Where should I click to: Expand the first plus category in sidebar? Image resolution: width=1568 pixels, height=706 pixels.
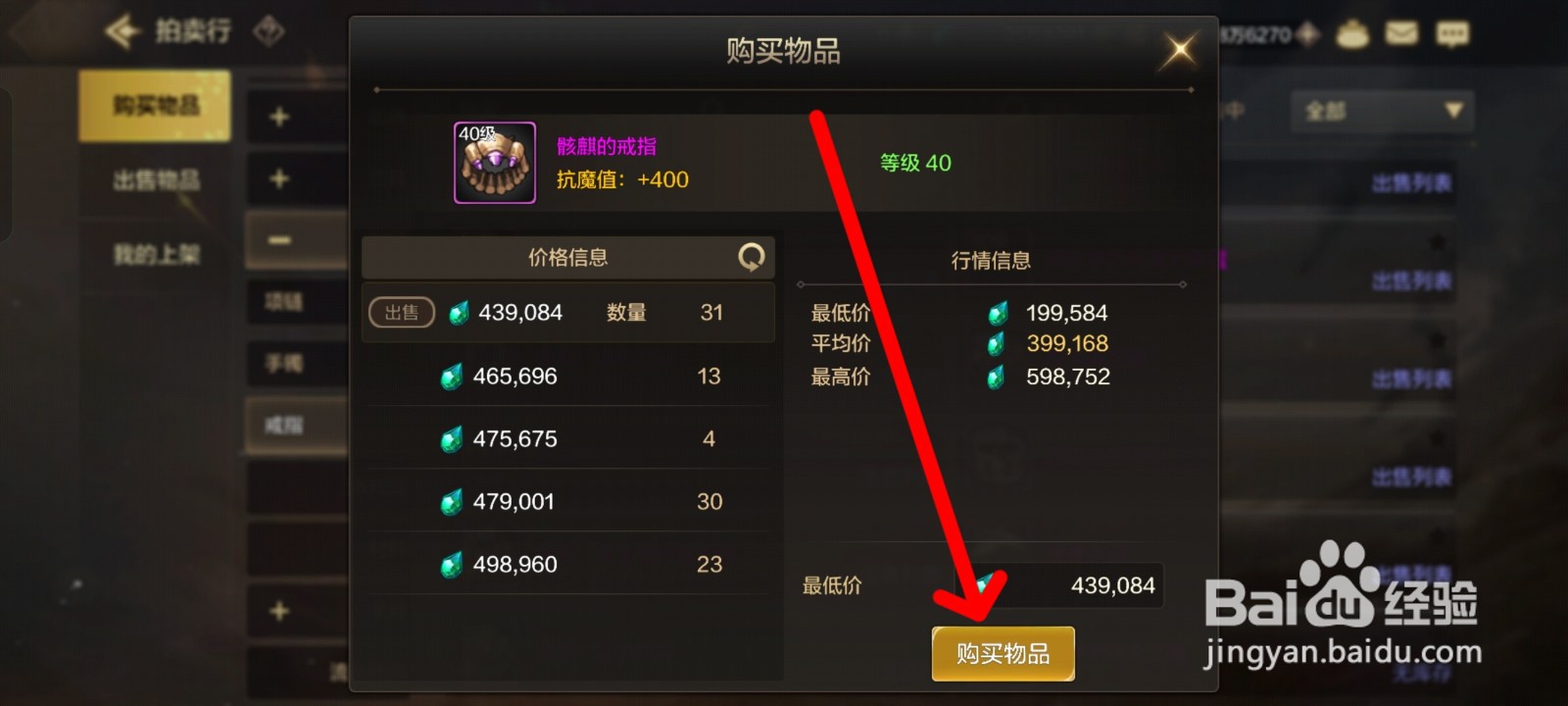[279, 117]
